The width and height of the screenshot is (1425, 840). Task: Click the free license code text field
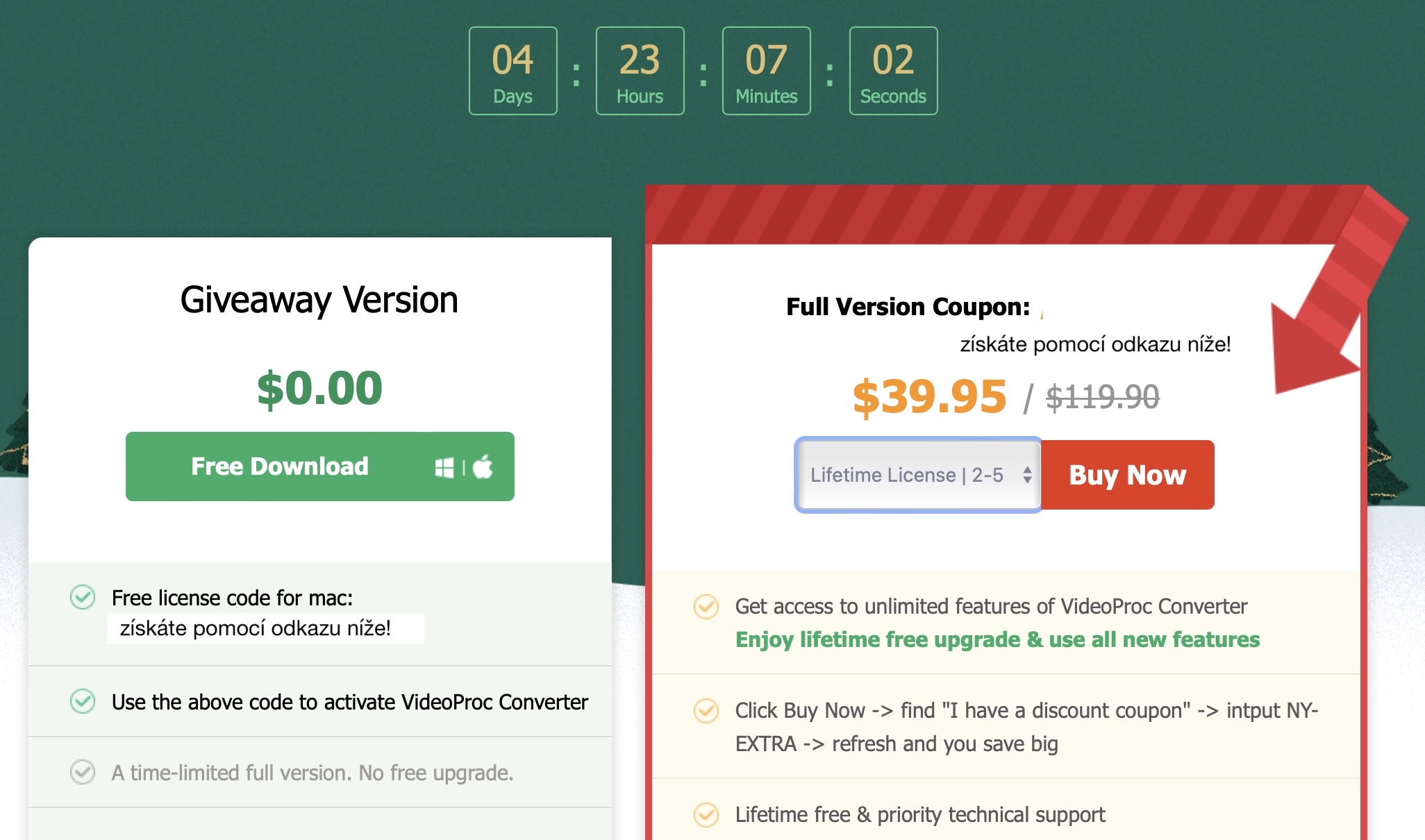coord(265,628)
